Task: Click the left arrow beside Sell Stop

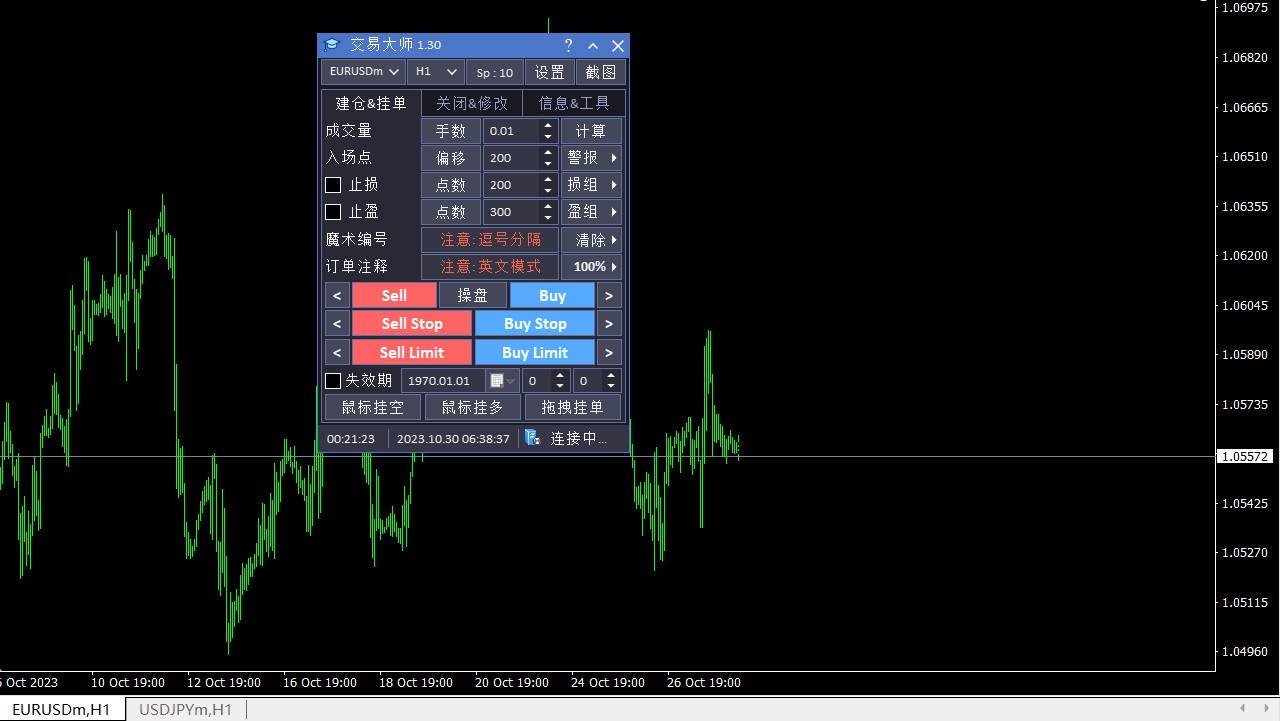Action: (337, 323)
